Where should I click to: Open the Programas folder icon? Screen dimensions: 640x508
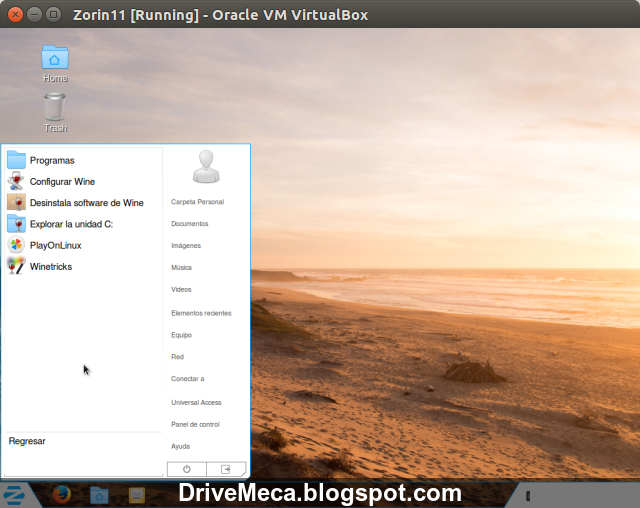point(16,160)
